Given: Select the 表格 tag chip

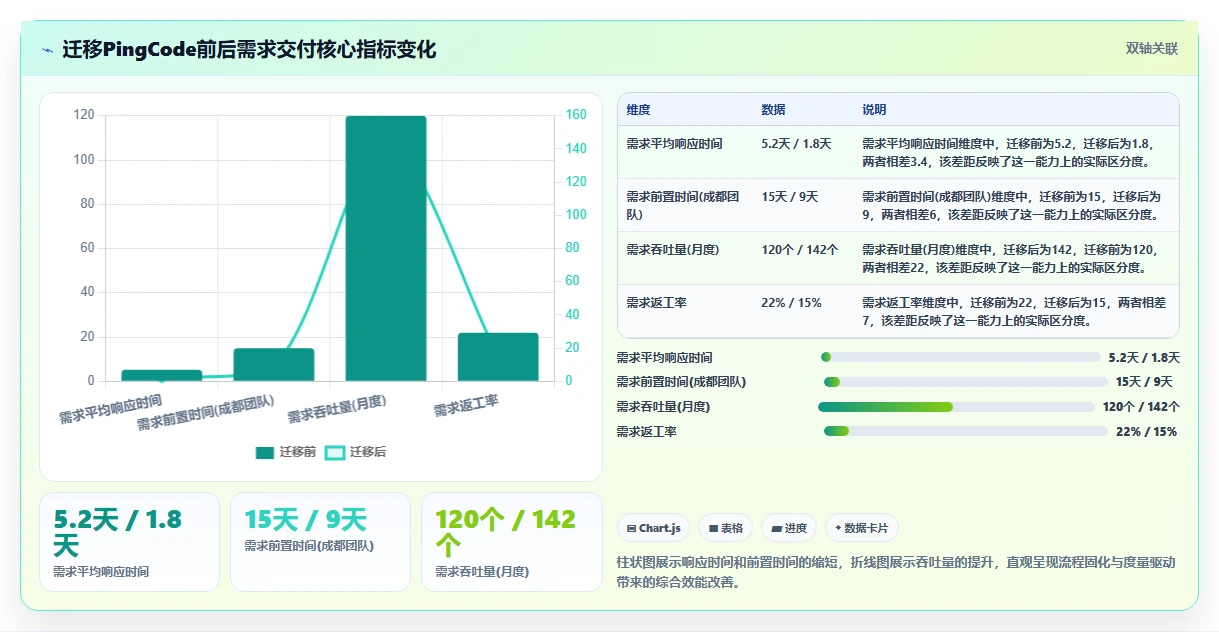Looking at the screenshot, I should pos(725,528).
